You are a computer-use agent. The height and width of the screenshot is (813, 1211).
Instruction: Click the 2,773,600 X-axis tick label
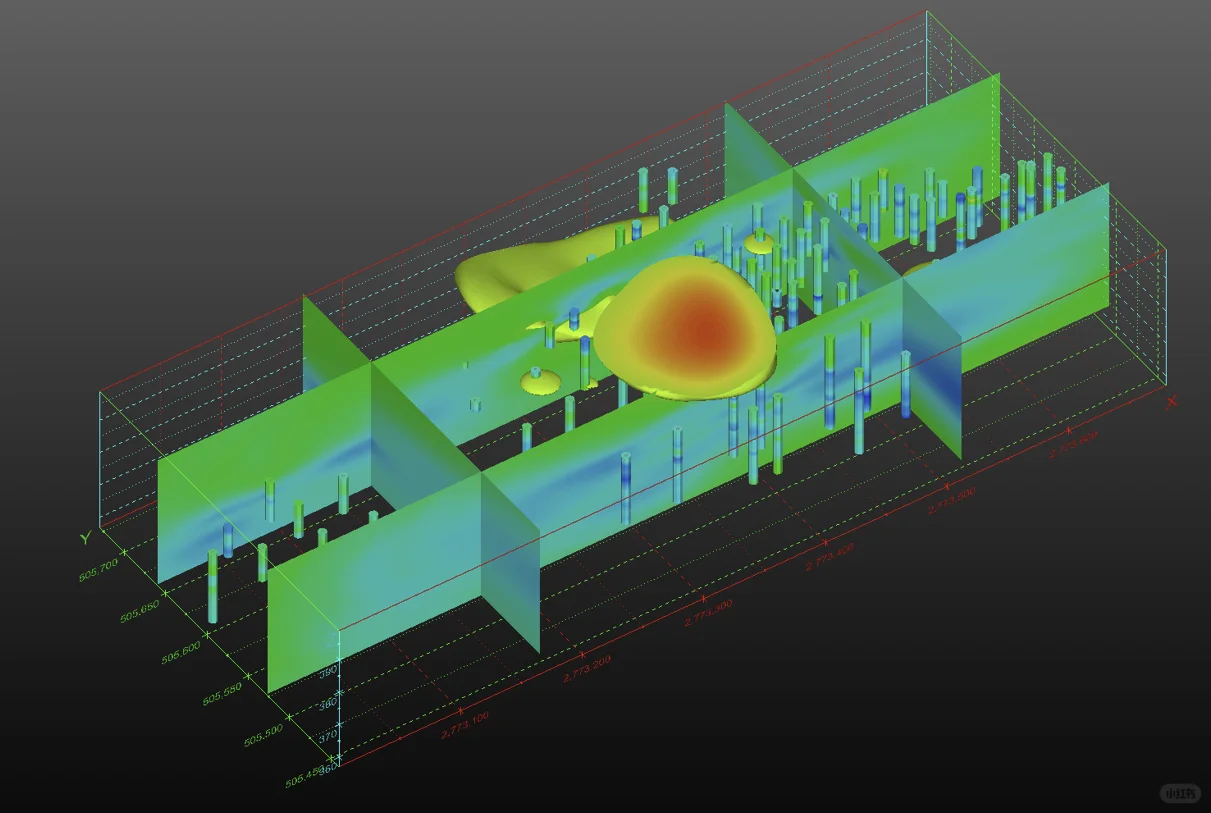tap(1074, 443)
